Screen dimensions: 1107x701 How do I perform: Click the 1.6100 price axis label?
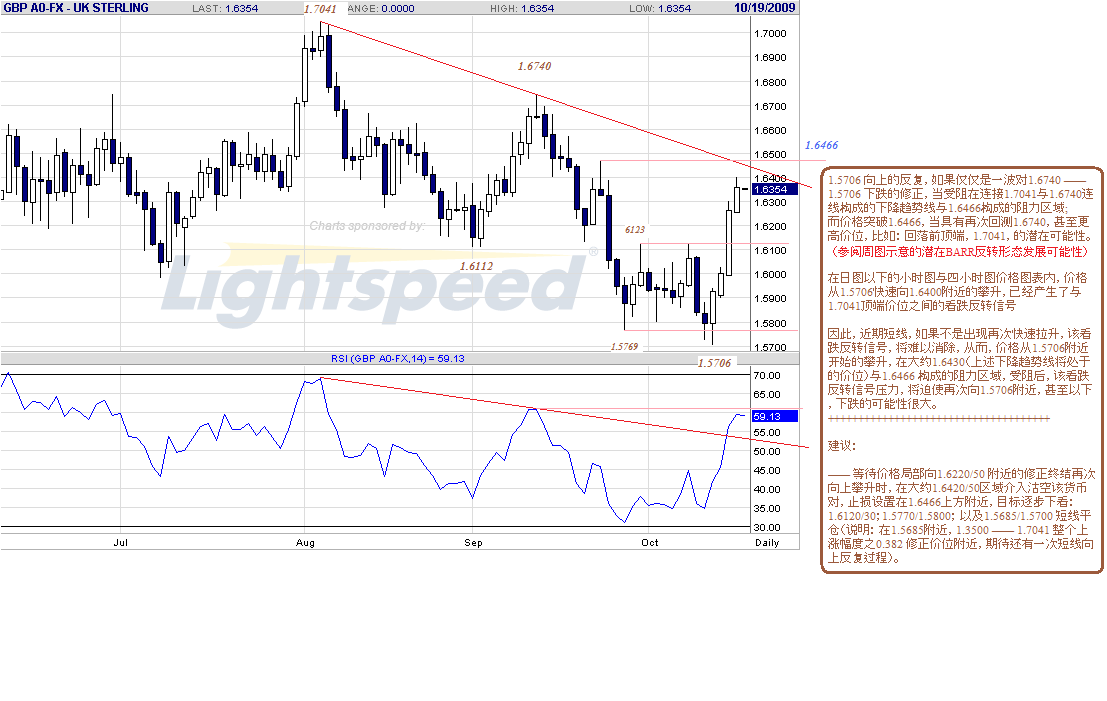click(770, 250)
